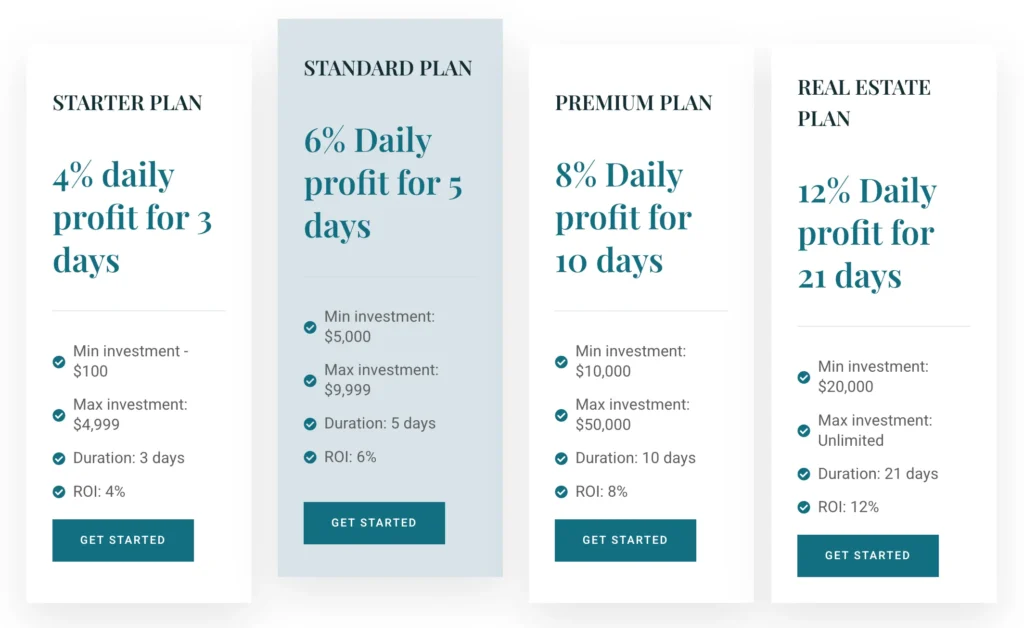The height and width of the screenshot is (628, 1024).
Task: Click the Standard Plan heading
Action: point(388,69)
